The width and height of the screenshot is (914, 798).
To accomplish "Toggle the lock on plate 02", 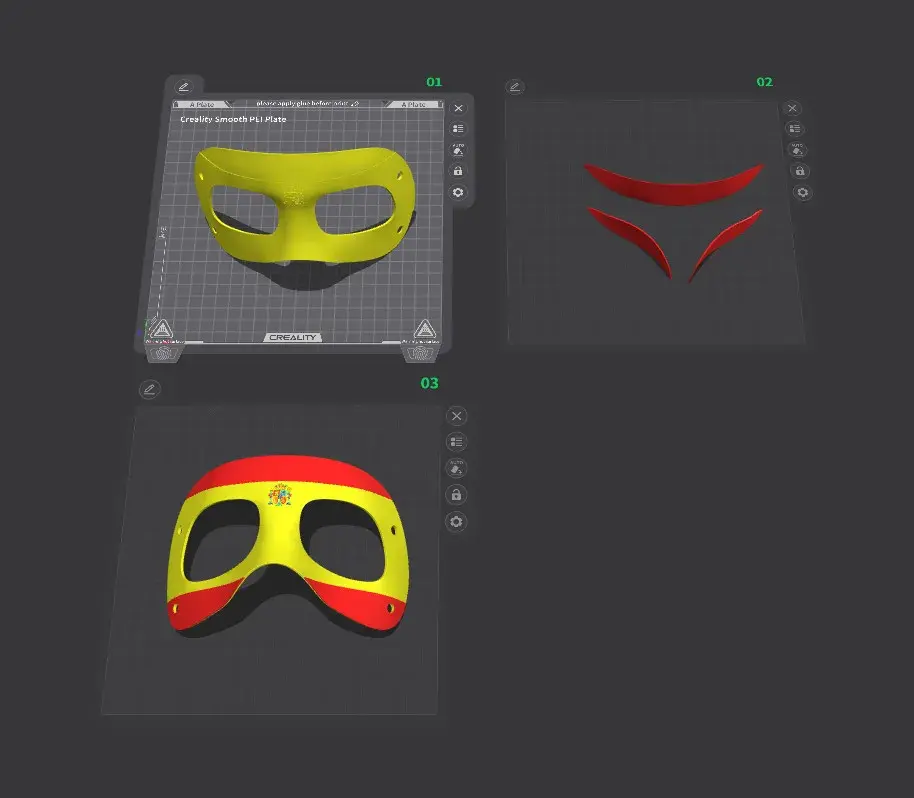I will (801, 171).
